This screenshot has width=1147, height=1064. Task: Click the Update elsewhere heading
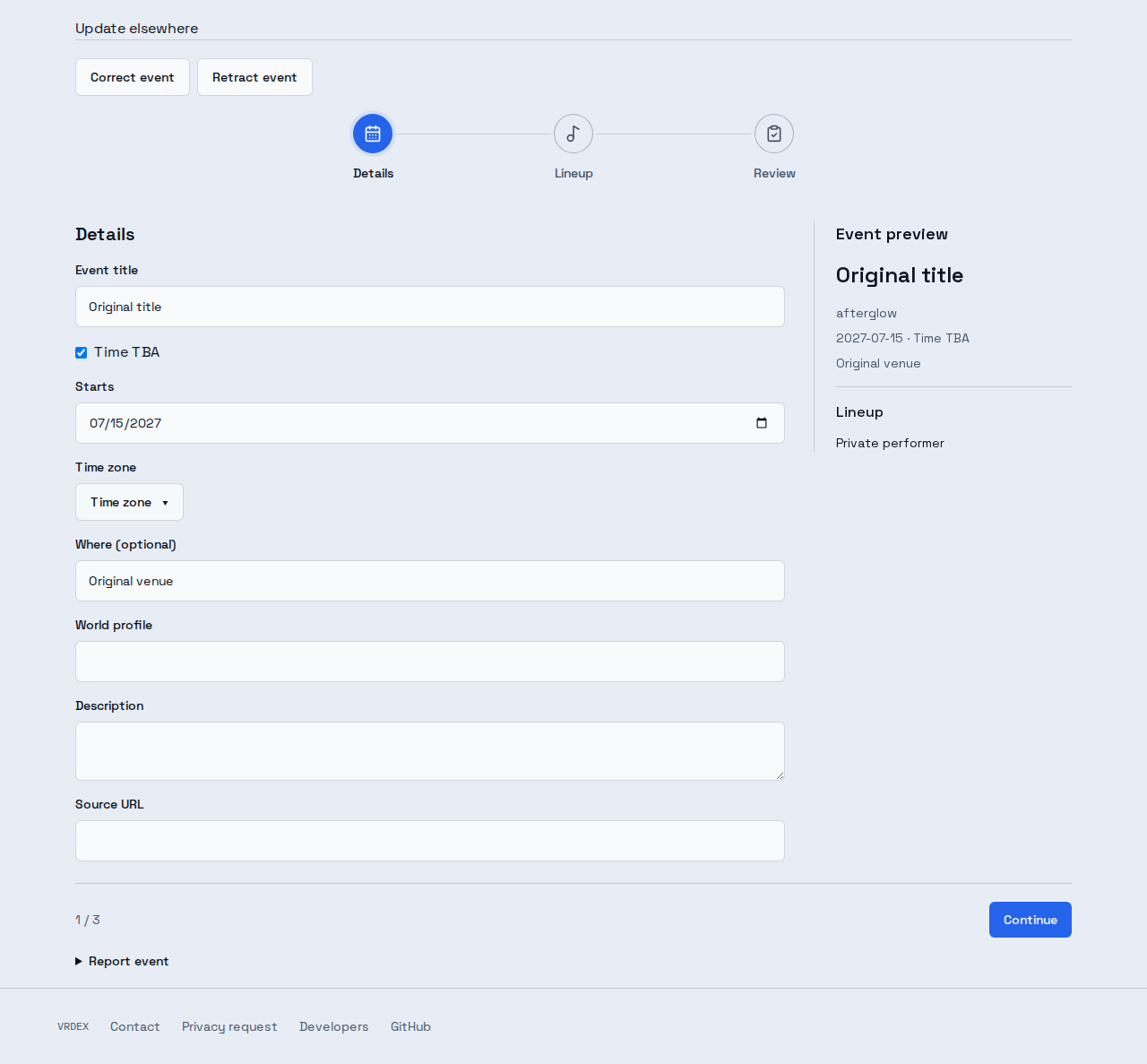[137, 28]
